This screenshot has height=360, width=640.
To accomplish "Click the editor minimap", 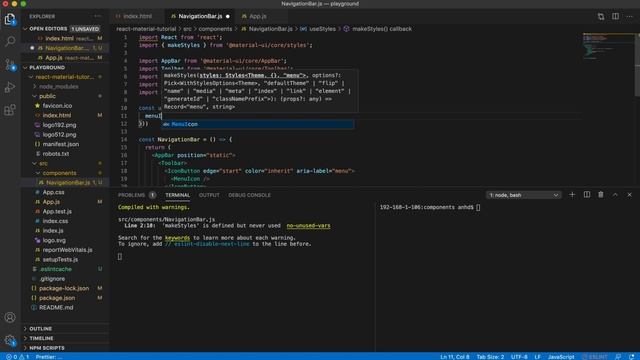I will pyautogui.click(x=608, y=47).
